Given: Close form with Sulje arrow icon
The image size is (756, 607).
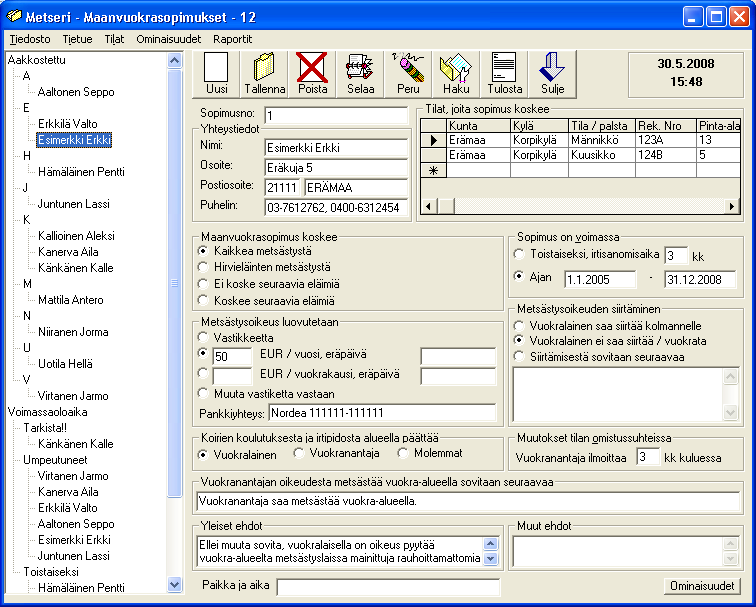Looking at the screenshot, I should pos(552,73).
